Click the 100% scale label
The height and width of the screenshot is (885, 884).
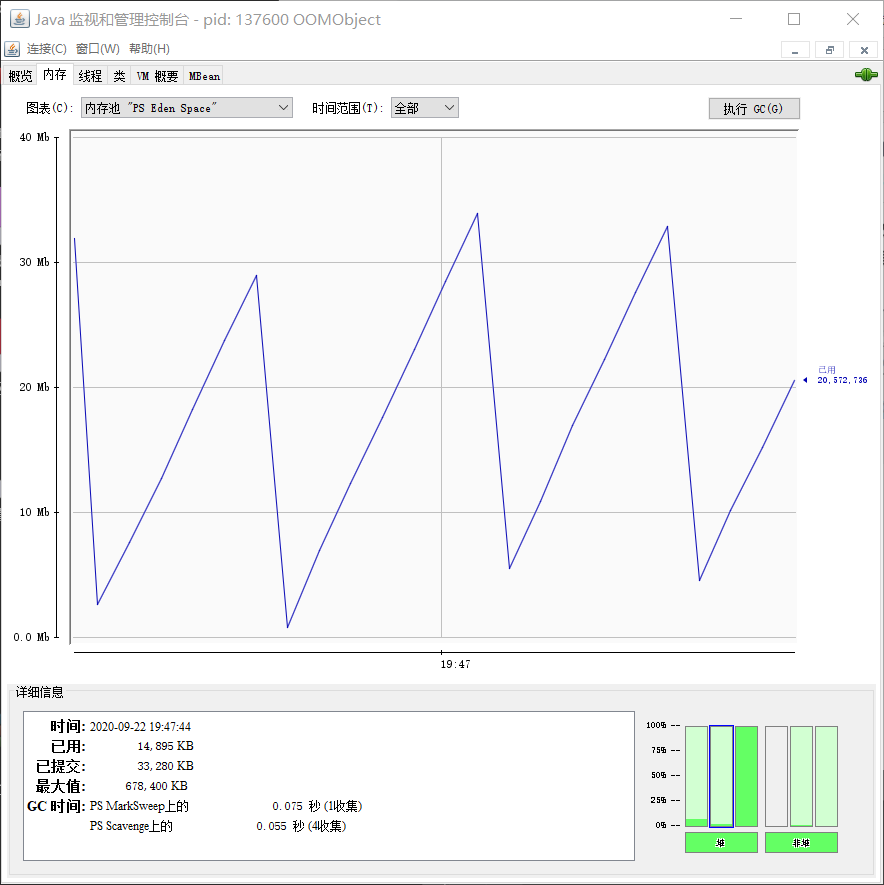pyautogui.click(x=657, y=725)
